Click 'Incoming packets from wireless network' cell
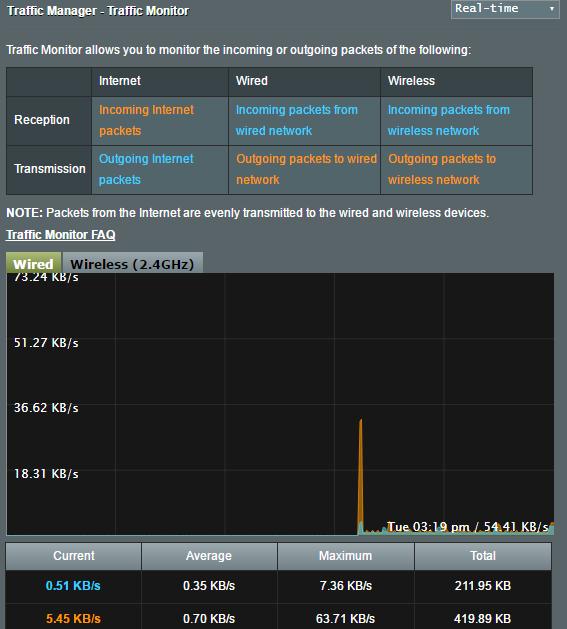 tap(456, 121)
